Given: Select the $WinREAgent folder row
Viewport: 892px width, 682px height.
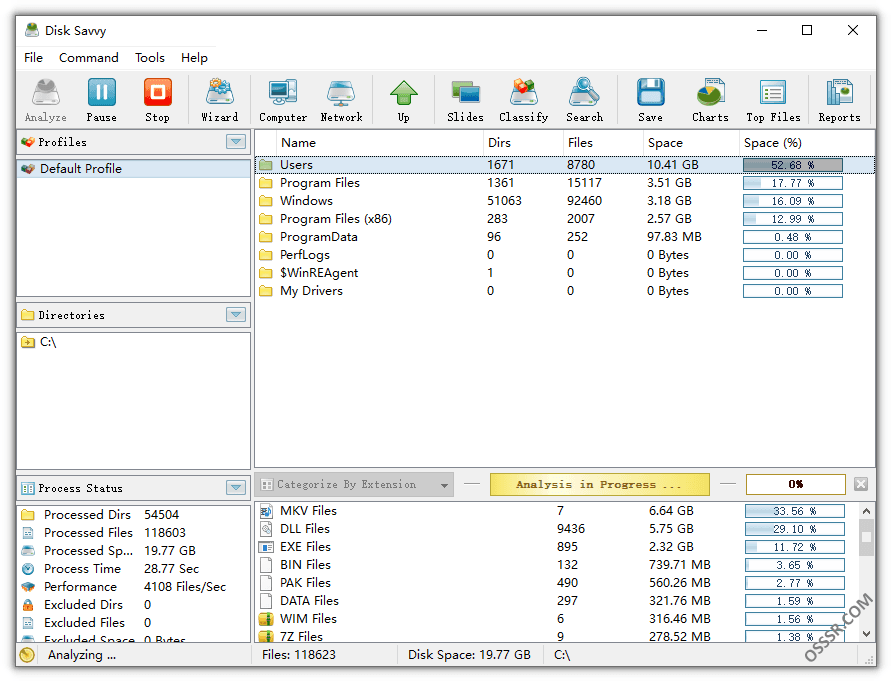Looking at the screenshot, I should (564, 273).
